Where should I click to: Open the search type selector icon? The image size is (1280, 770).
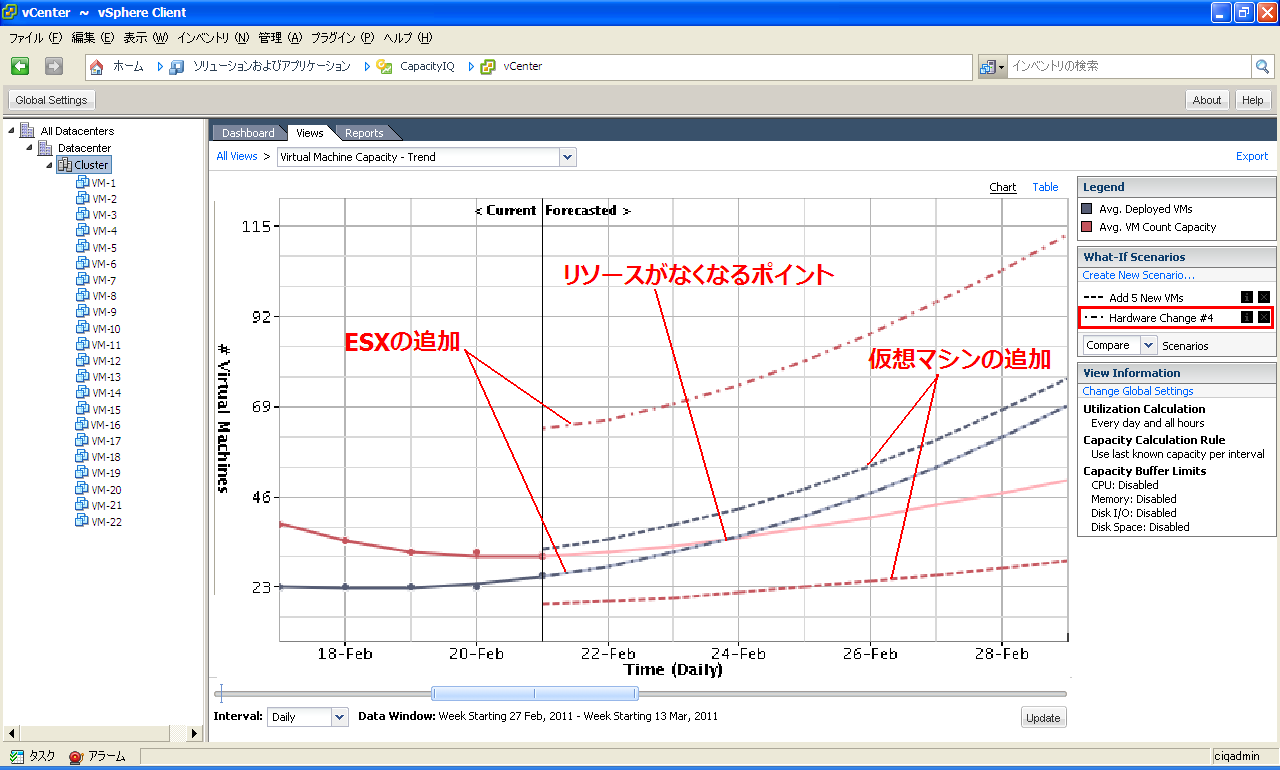tap(993, 67)
